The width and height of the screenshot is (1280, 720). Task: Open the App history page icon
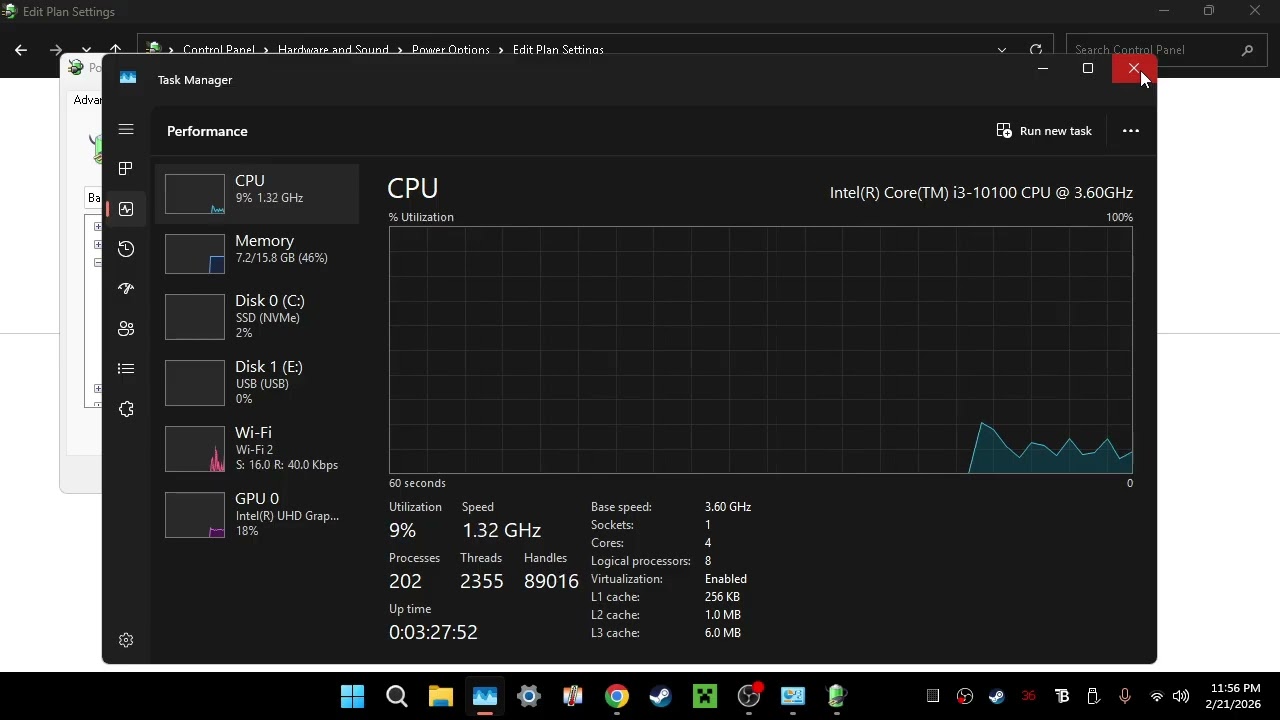(x=126, y=249)
